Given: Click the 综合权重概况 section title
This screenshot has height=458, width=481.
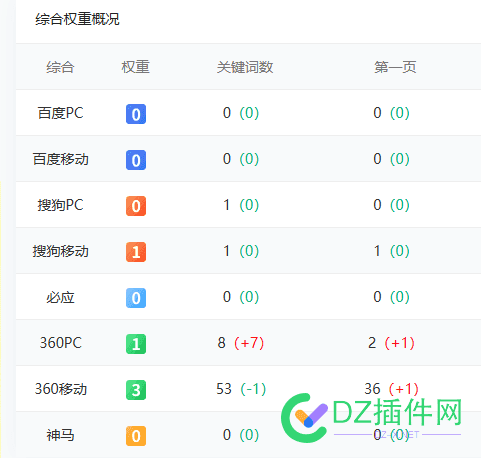Looking at the screenshot, I should click(77, 19).
